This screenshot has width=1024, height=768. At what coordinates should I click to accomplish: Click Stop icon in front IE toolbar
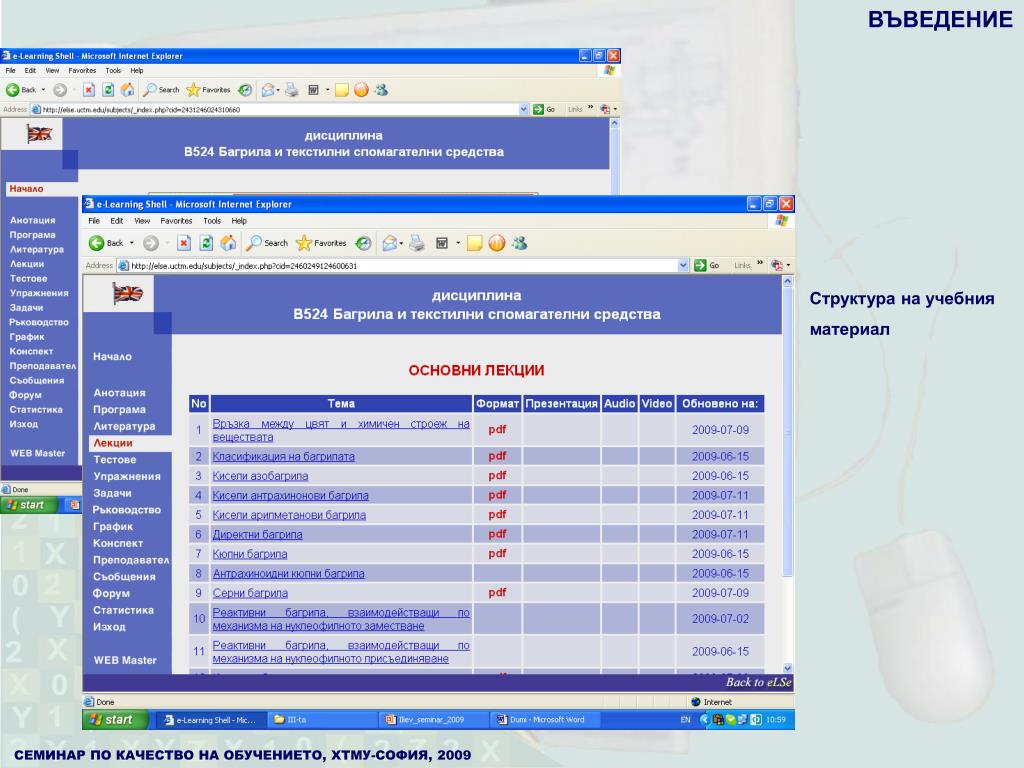tap(184, 243)
